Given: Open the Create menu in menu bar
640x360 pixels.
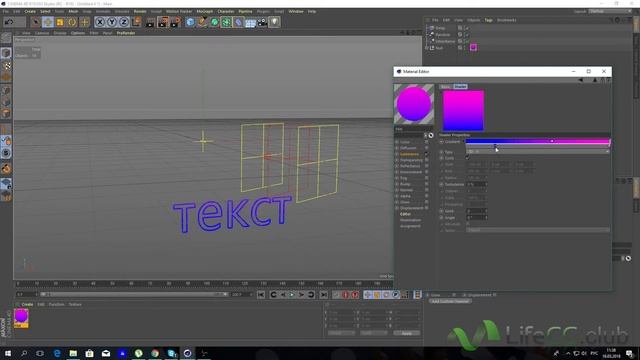Looking at the screenshot, I should 30,11.
